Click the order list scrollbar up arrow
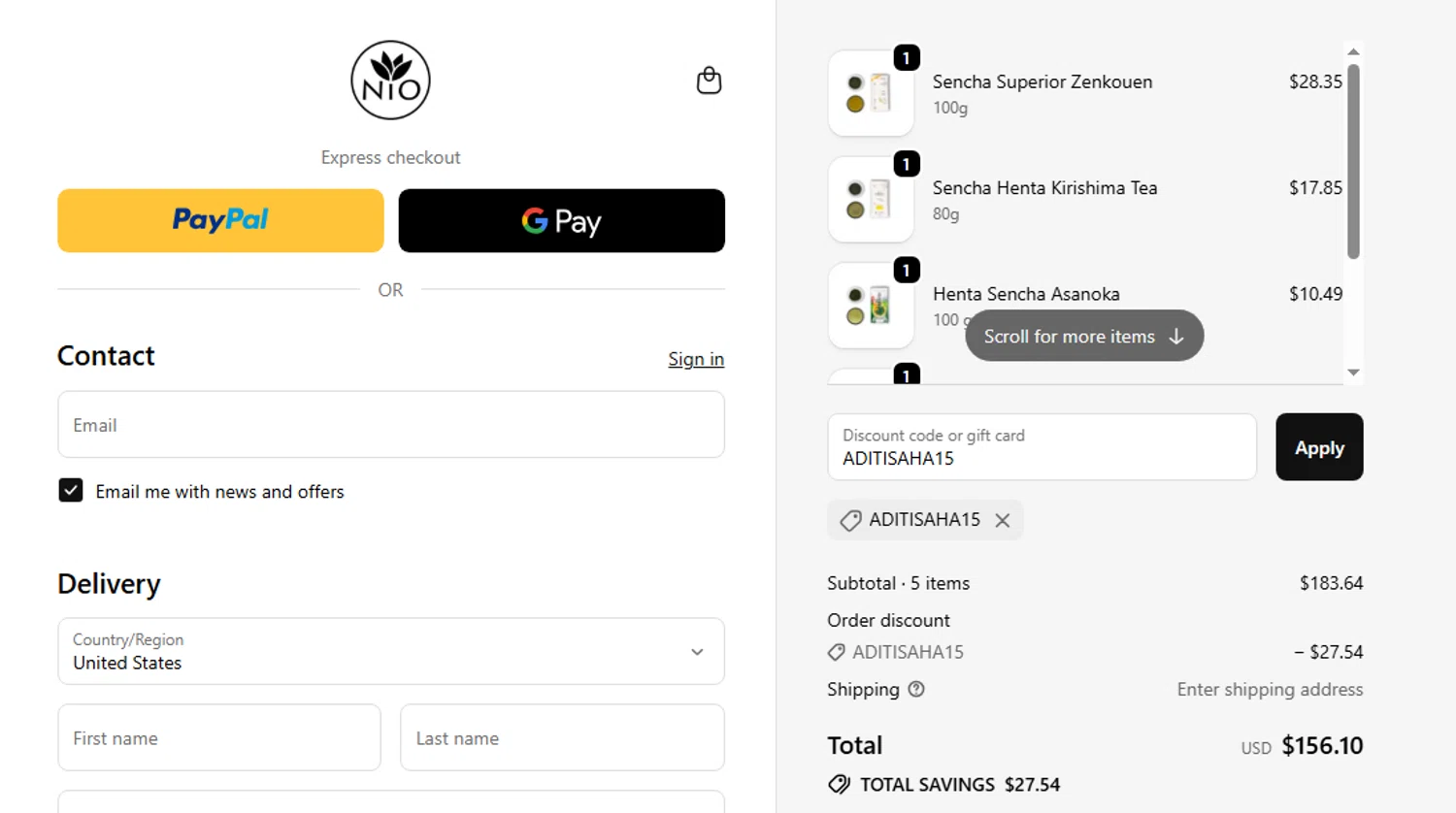This screenshot has height=813, width=1456. pos(1353,51)
